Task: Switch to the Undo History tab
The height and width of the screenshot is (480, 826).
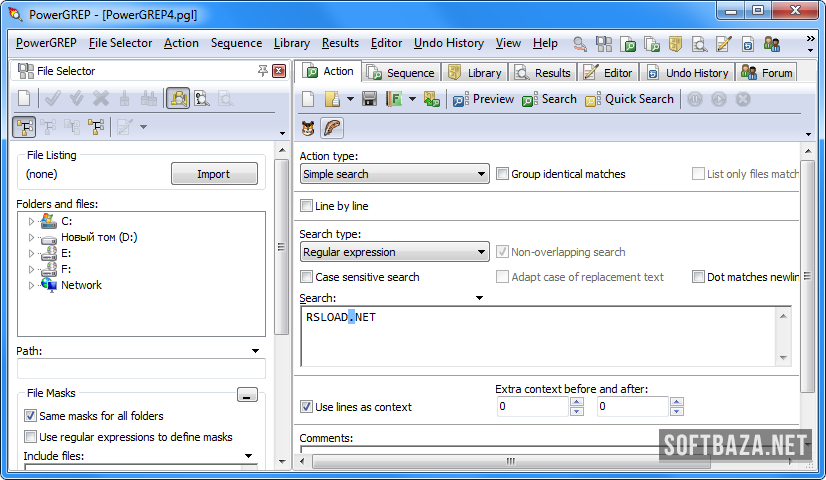Action: 688,72
